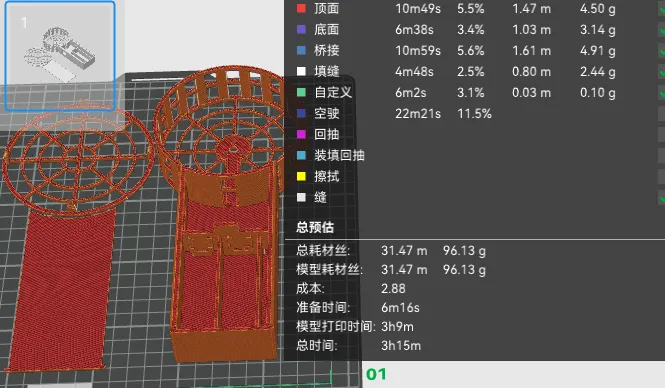Click the dark blue 空驶 legend icon
The width and height of the screenshot is (665, 388).
point(301,113)
